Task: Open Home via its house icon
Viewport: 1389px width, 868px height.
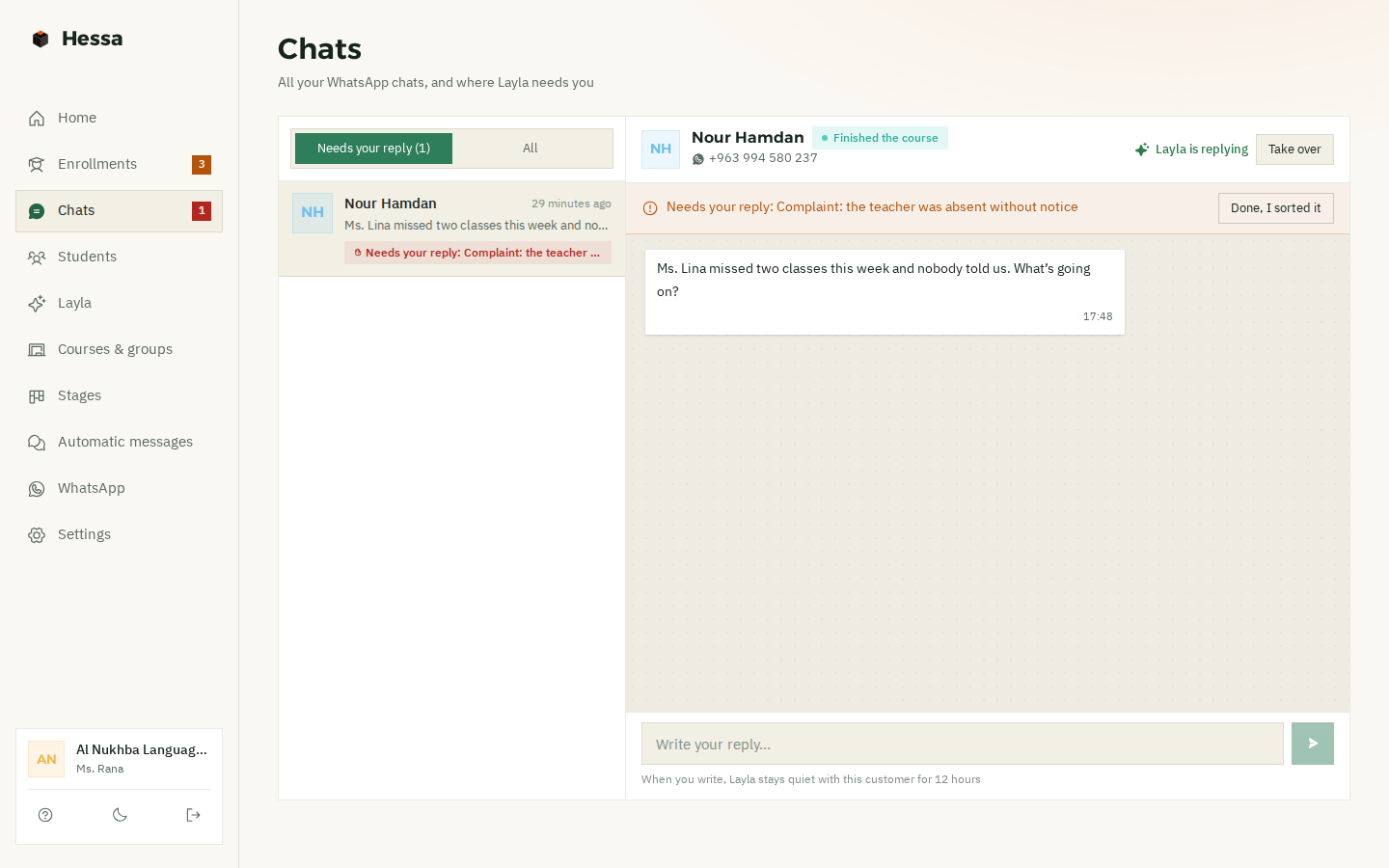Action: 37,118
